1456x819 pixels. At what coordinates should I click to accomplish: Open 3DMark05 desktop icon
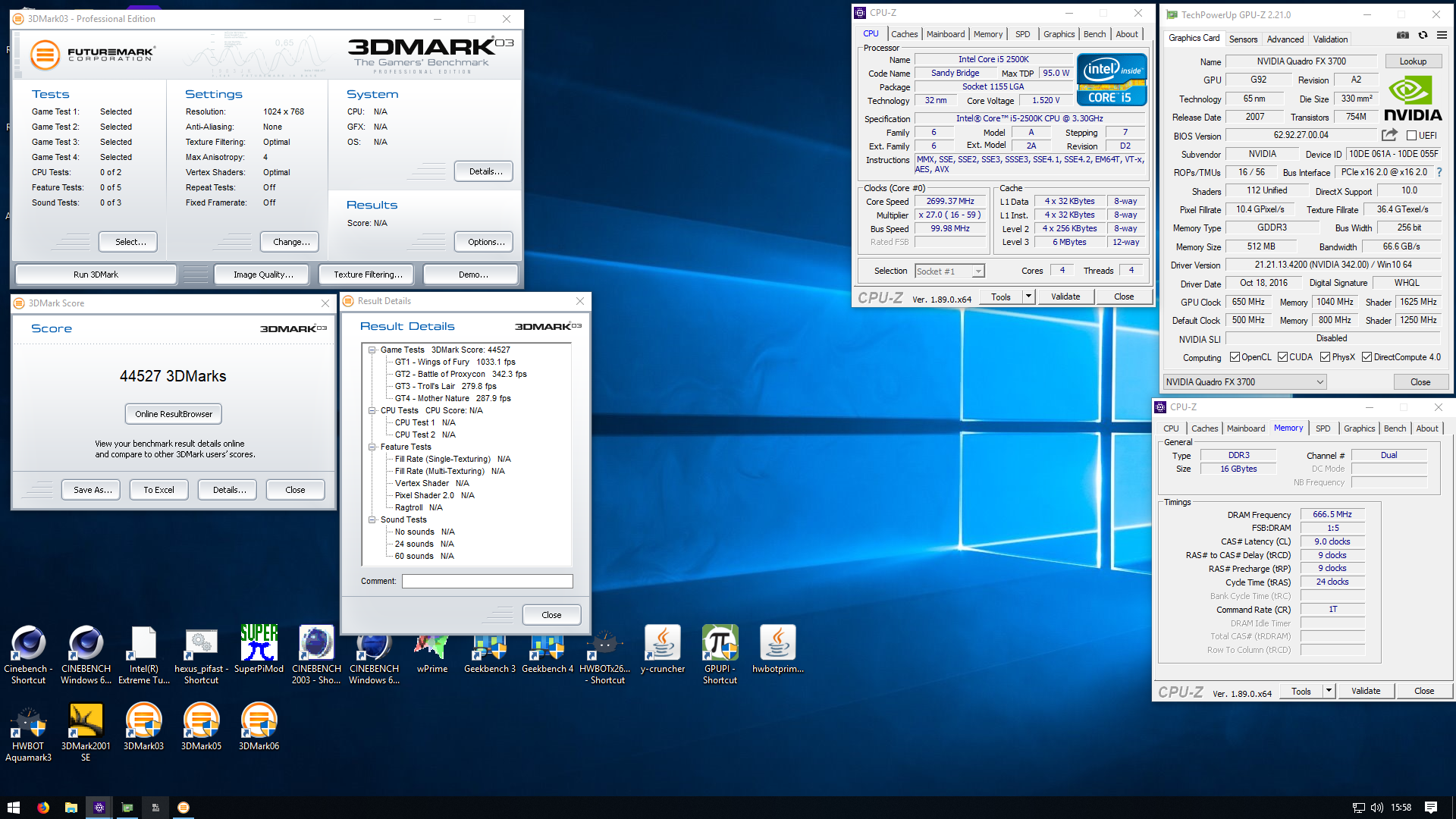(x=201, y=726)
